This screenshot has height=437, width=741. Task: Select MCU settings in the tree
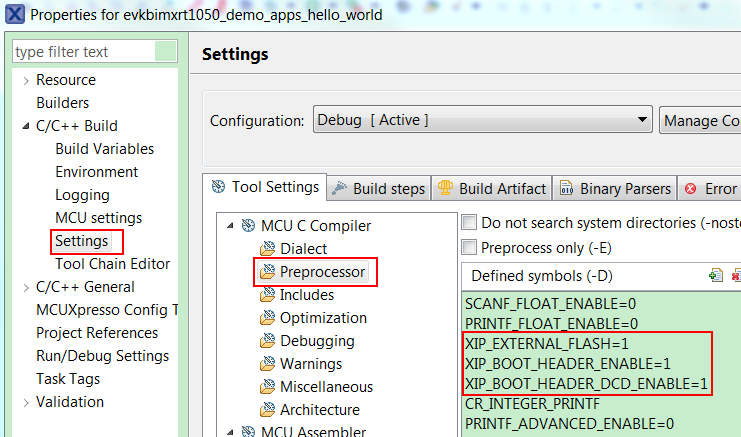pyautogui.click(x=98, y=218)
